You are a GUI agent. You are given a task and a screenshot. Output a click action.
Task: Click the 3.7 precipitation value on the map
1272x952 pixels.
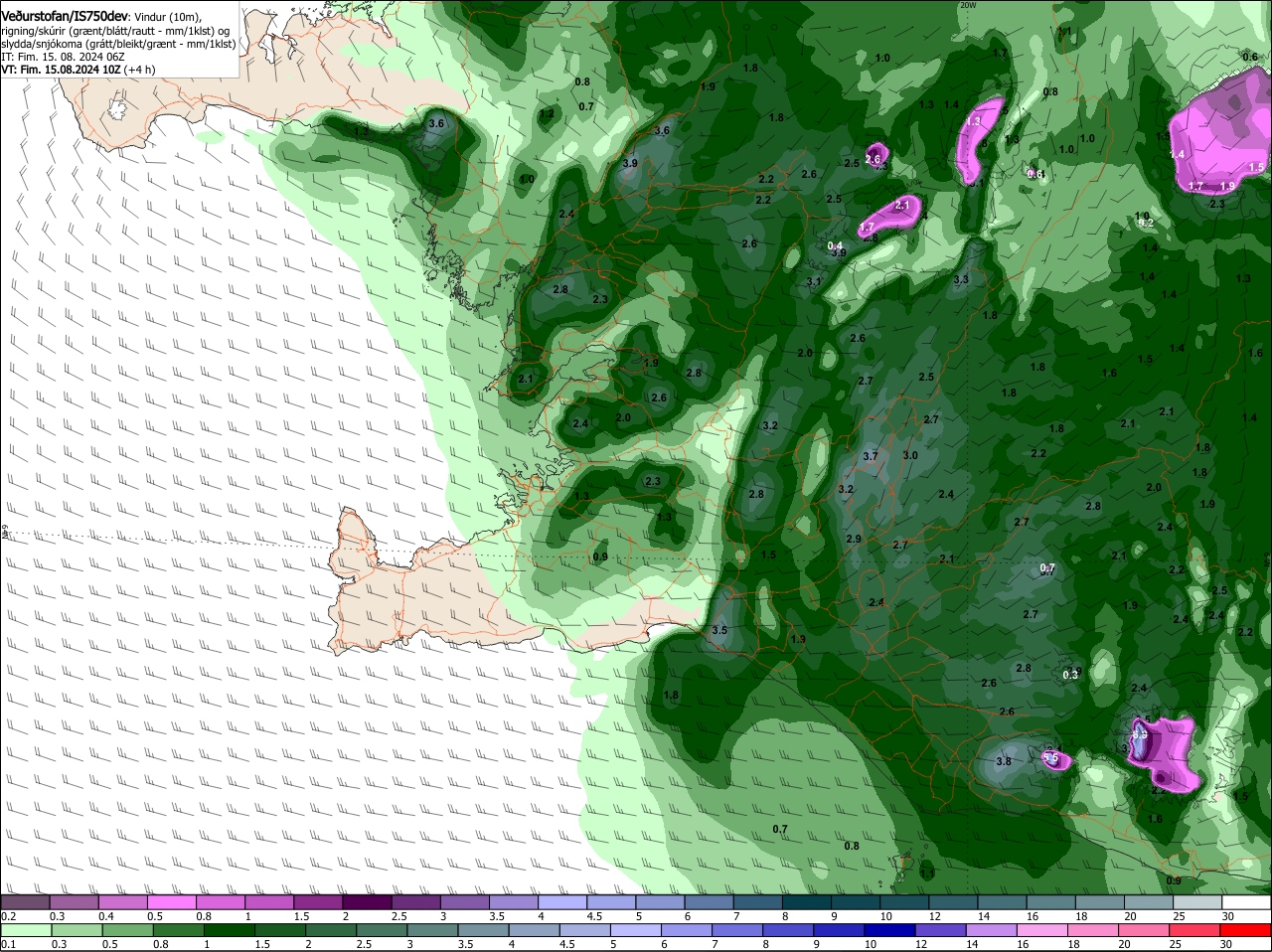pos(871,456)
